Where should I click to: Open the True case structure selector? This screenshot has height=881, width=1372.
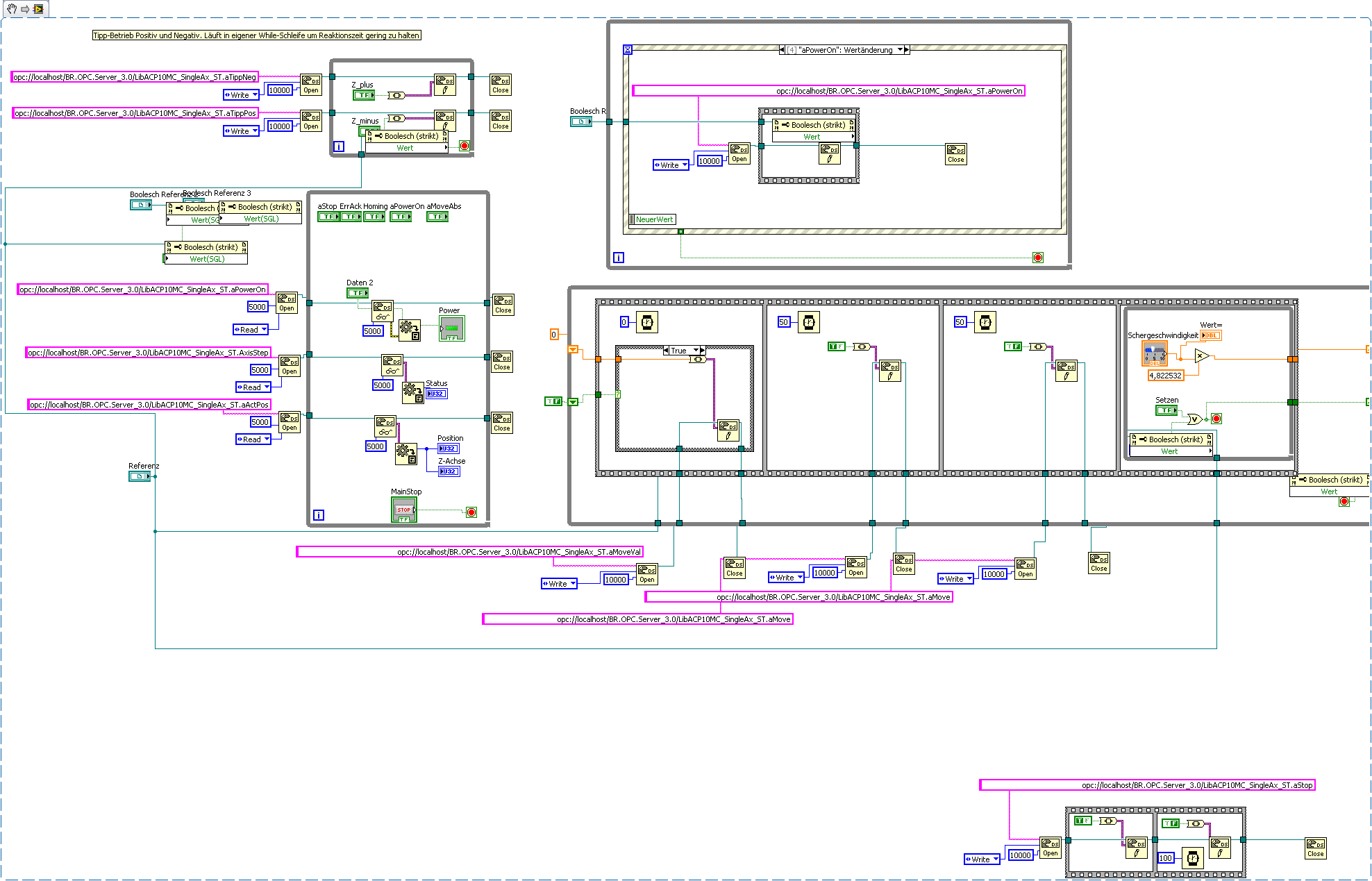click(696, 351)
